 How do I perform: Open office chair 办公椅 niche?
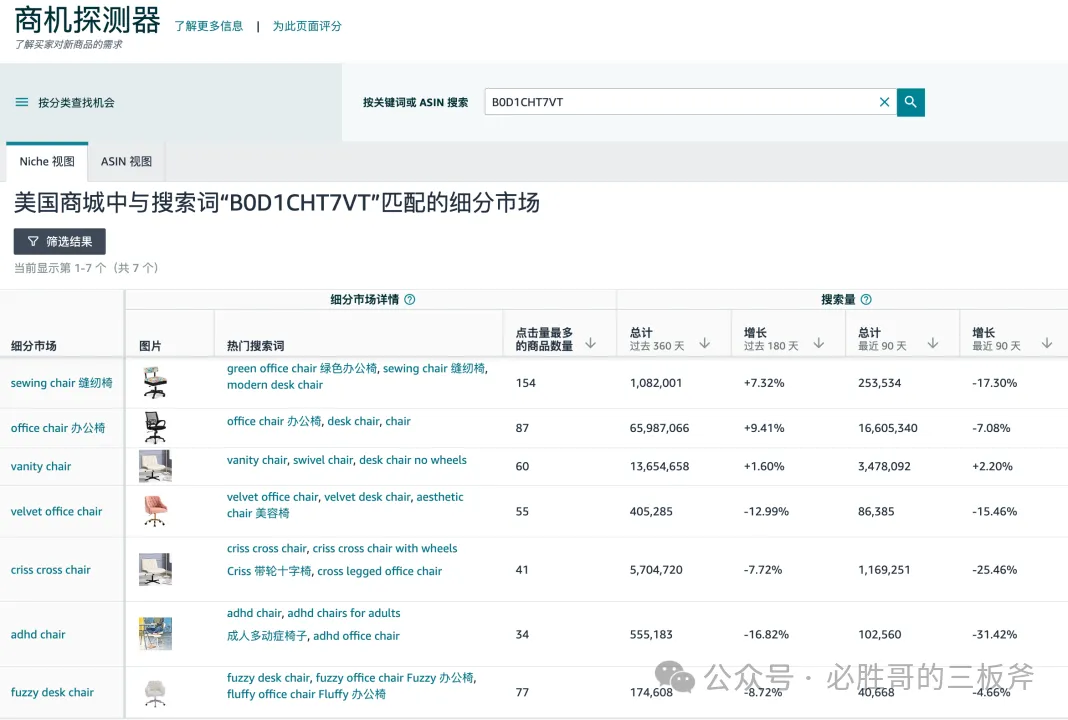pyautogui.click(x=58, y=428)
